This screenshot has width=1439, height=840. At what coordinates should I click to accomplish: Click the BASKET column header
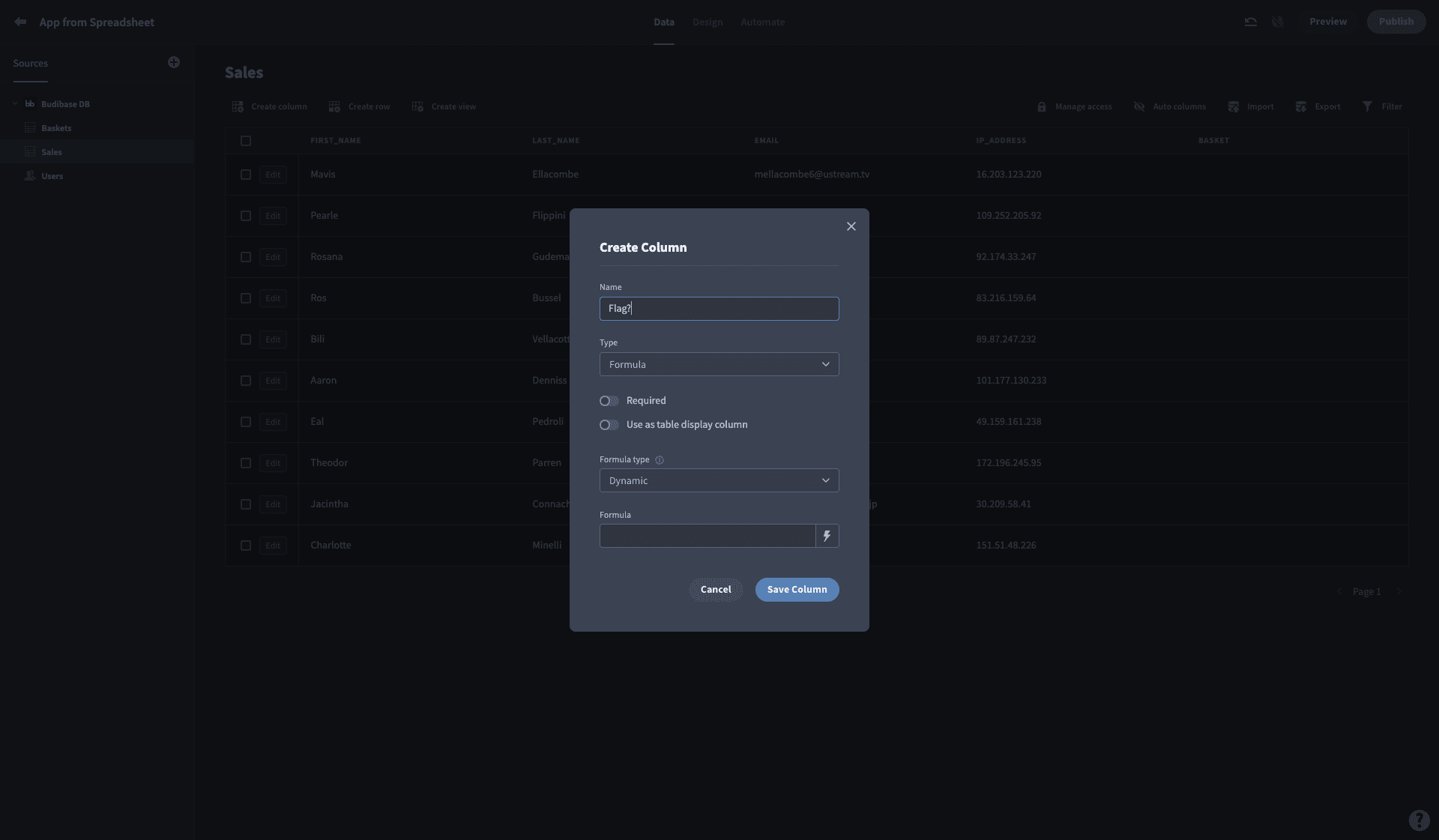click(x=1213, y=141)
